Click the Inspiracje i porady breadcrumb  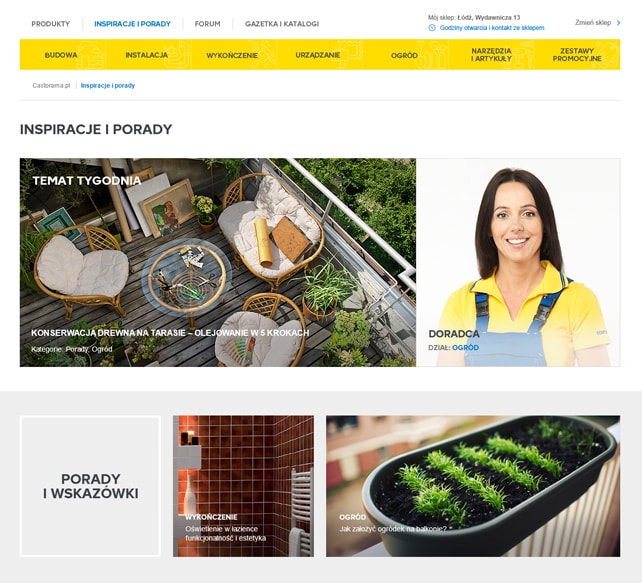point(108,86)
